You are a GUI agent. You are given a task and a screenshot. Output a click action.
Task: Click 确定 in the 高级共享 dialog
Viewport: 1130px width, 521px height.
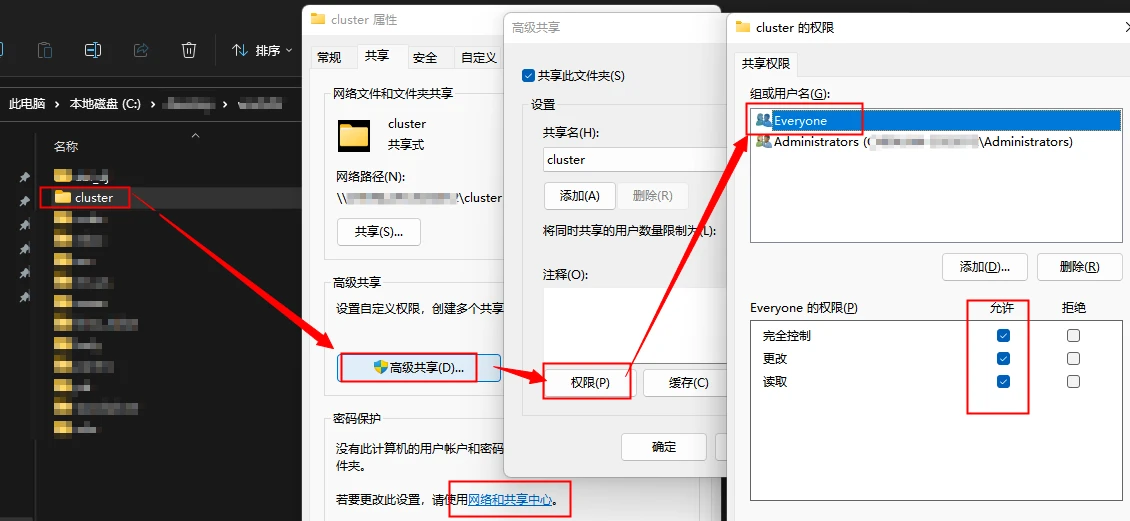tap(664, 447)
